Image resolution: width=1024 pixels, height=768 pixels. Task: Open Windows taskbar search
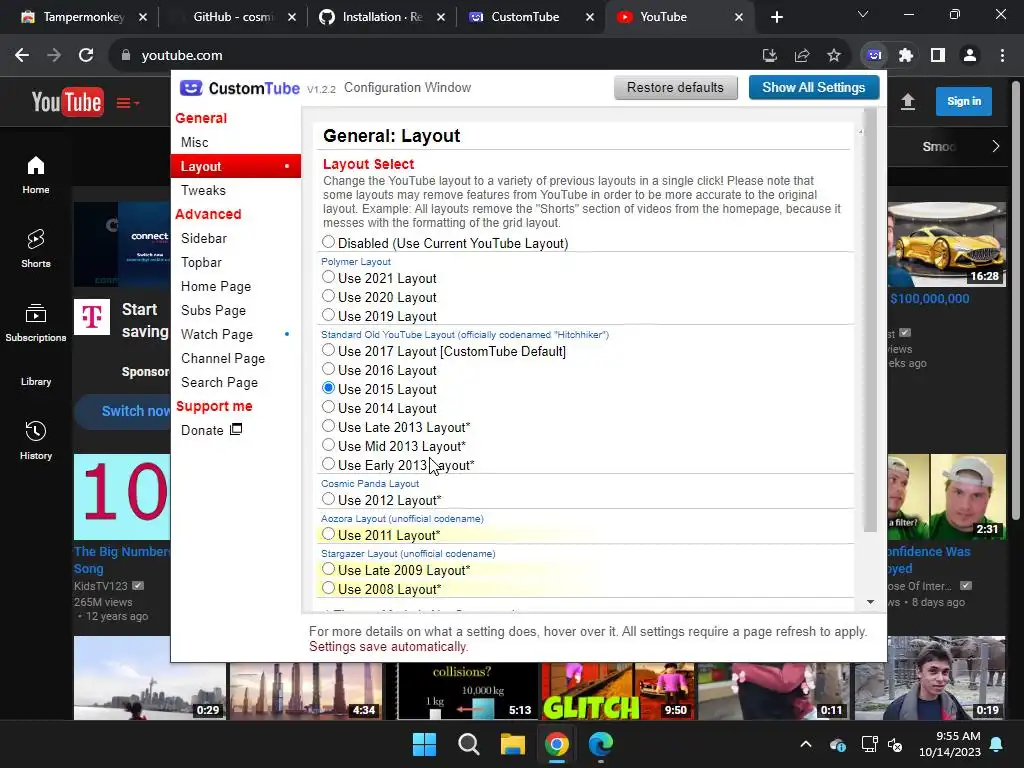469,744
